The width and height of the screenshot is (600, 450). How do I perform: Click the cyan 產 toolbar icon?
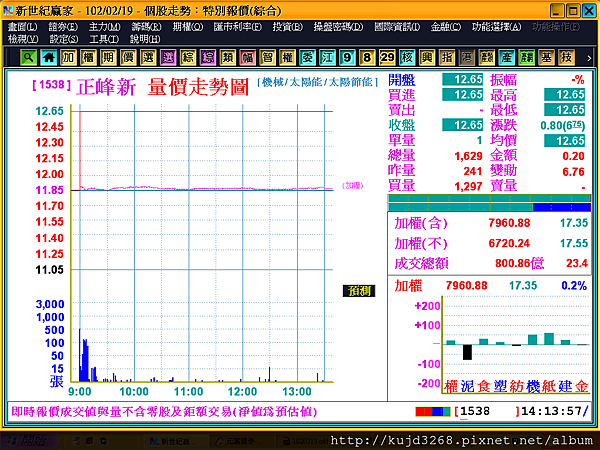(507, 58)
